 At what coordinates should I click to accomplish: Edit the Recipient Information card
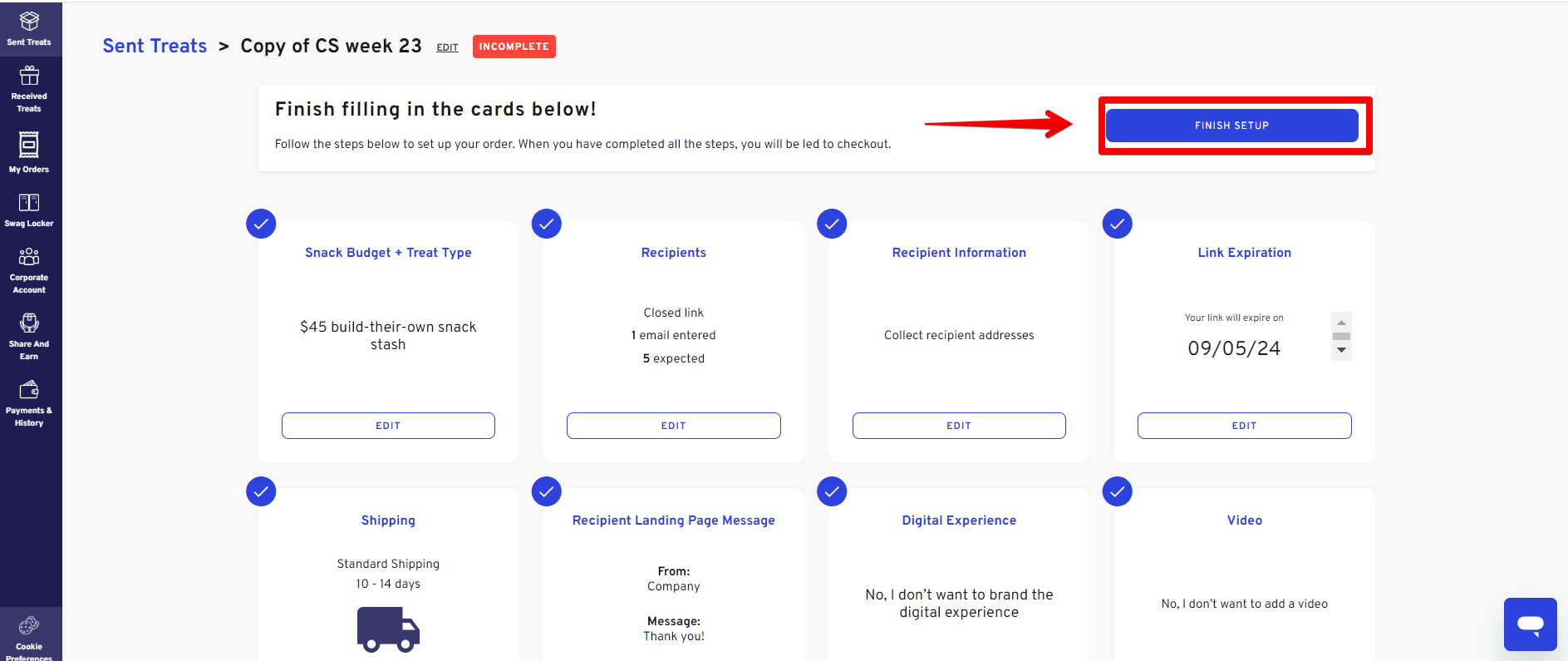coord(958,426)
